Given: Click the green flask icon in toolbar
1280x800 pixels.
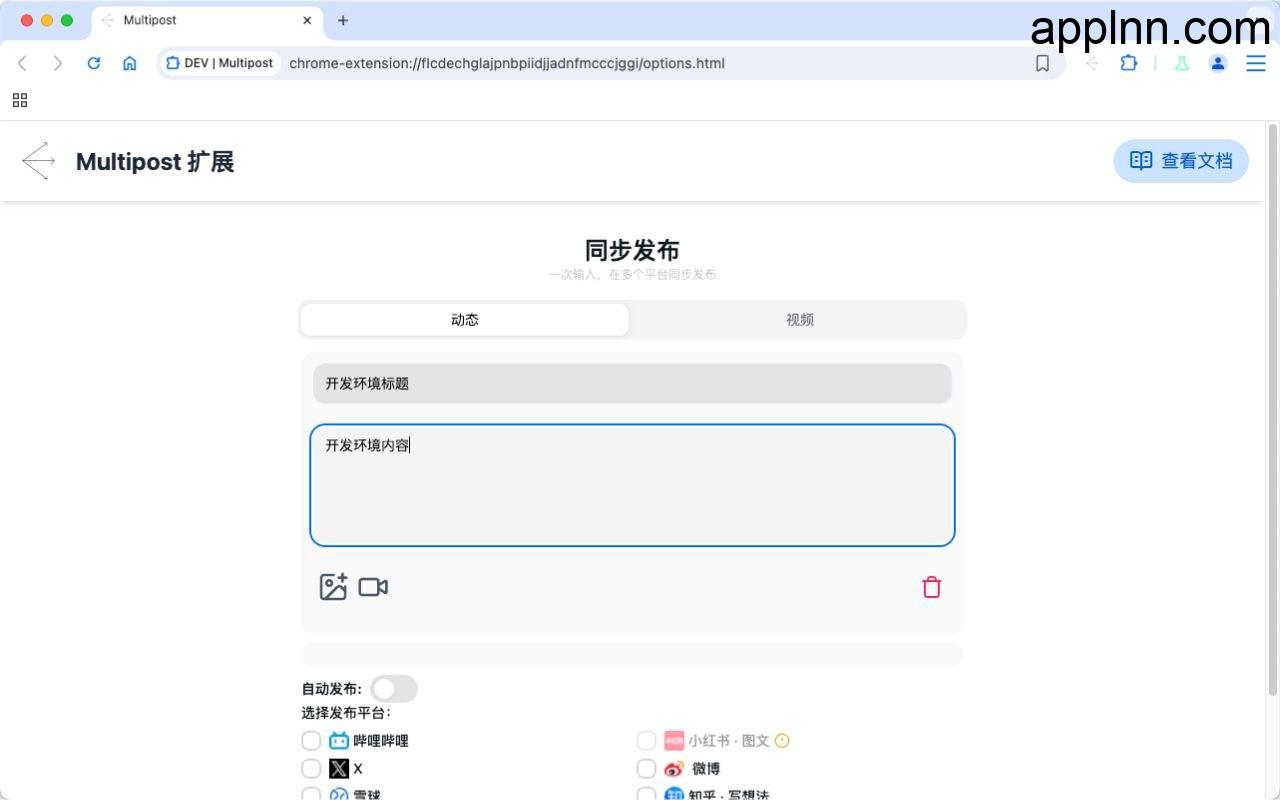Looking at the screenshot, I should pos(1182,63).
